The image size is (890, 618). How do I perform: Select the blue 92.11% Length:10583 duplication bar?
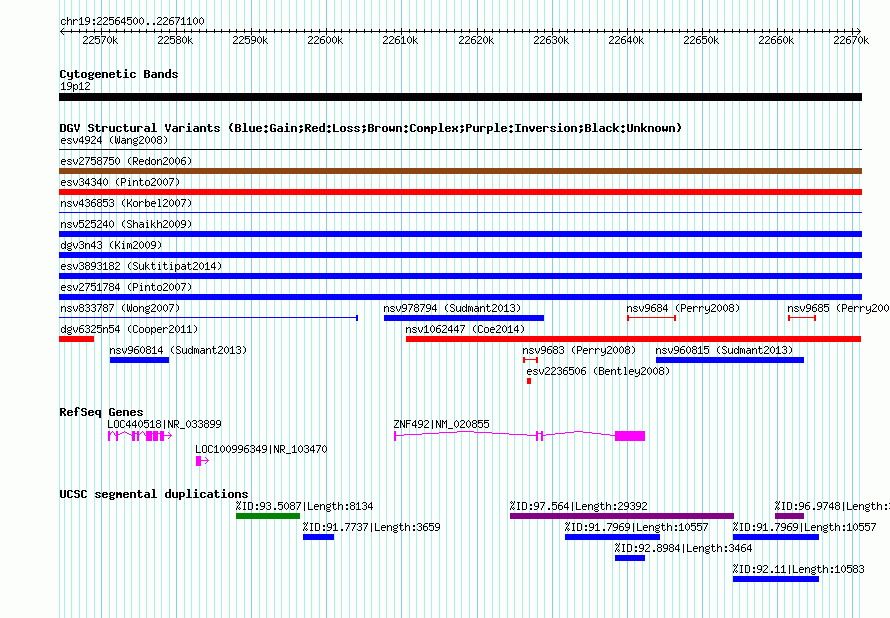point(776,579)
